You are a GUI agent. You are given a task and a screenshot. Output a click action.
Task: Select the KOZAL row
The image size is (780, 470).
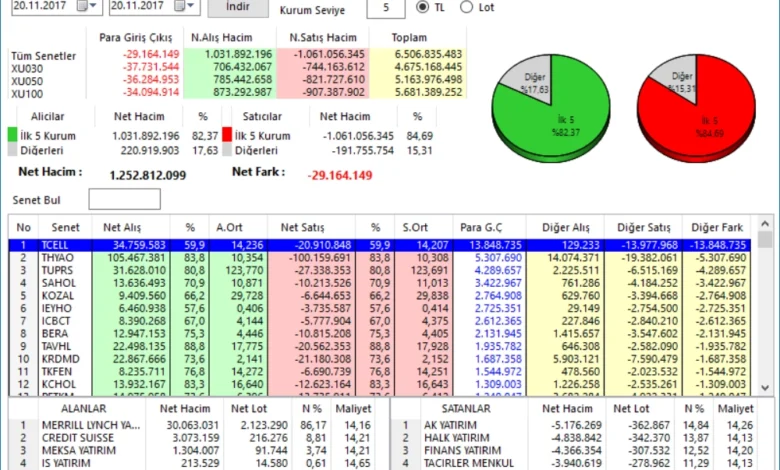click(380, 296)
